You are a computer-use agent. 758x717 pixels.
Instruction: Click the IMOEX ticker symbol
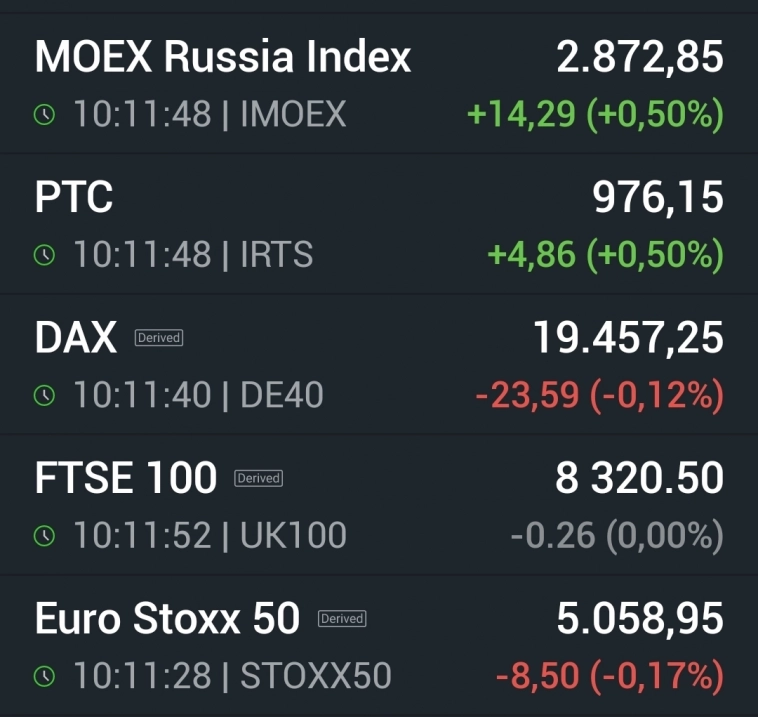pos(293,115)
